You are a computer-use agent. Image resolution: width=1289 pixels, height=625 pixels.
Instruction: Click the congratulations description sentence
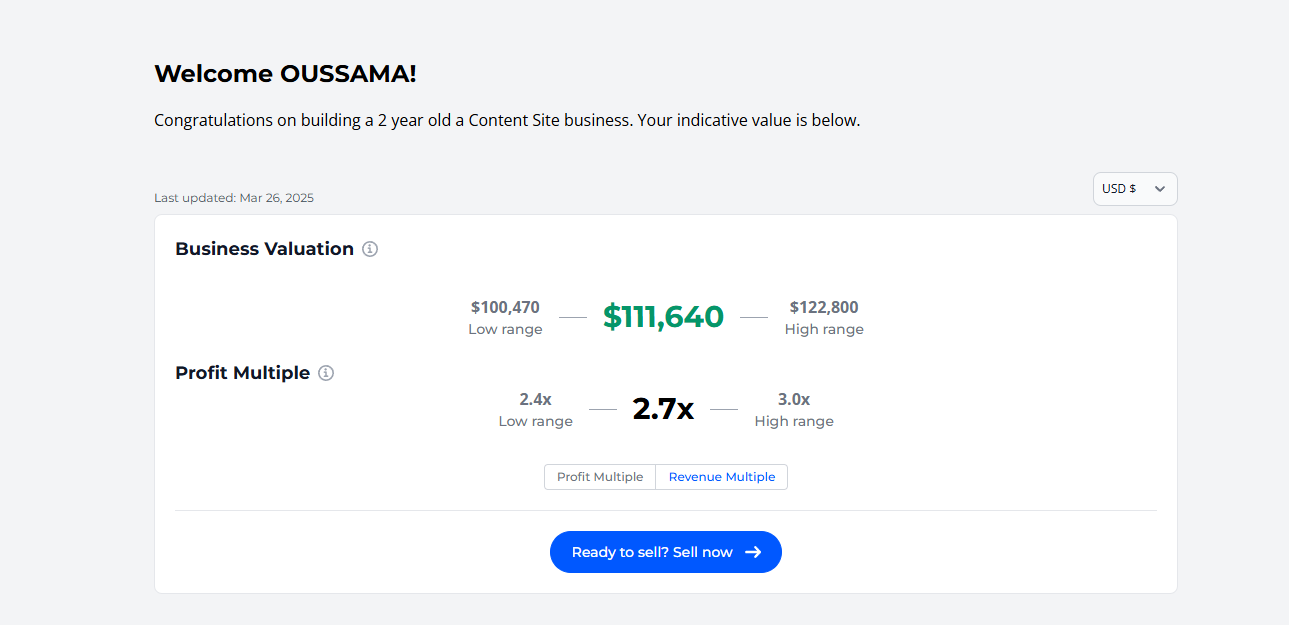(x=507, y=120)
